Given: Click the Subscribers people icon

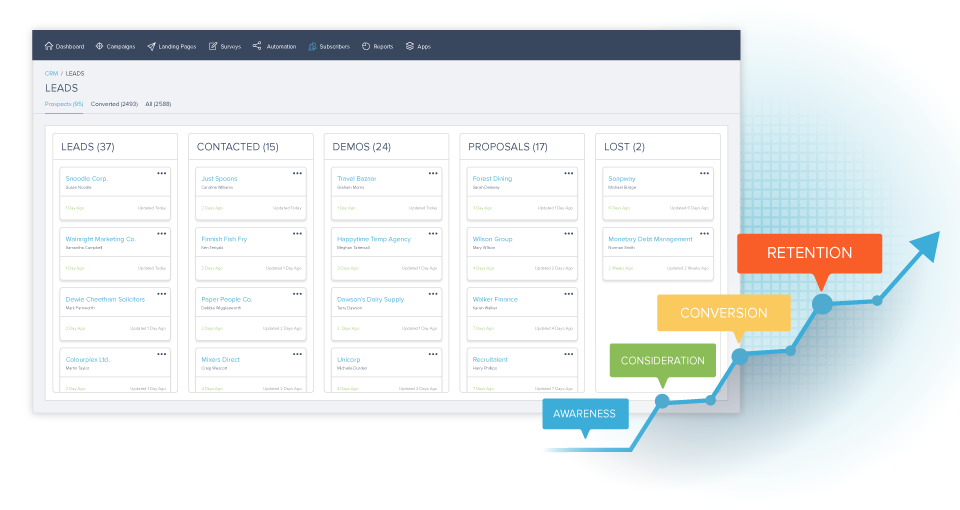Looking at the screenshot, I should (x=312, y=46).
